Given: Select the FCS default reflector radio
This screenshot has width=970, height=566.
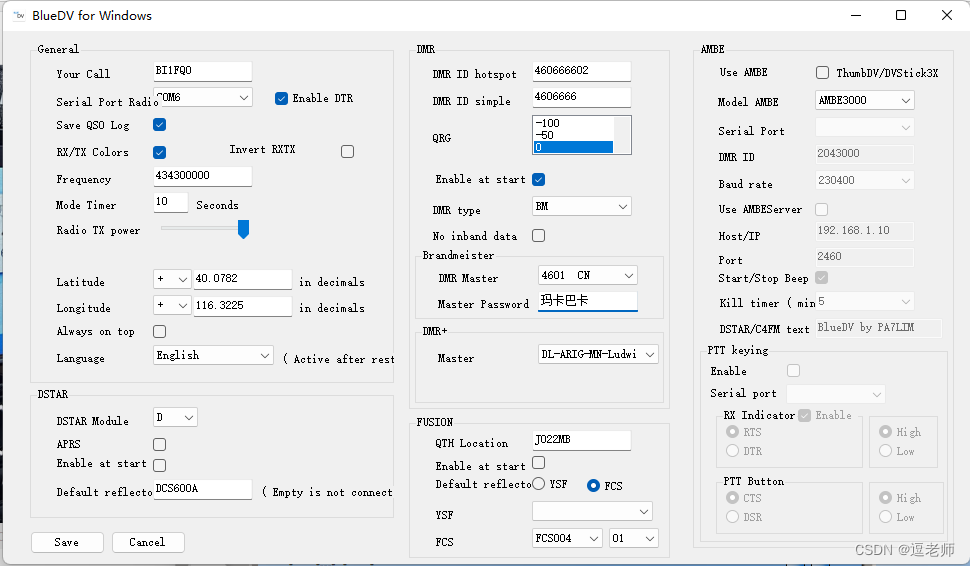Looking at the screenshot, I should click(x=593, y=486).
